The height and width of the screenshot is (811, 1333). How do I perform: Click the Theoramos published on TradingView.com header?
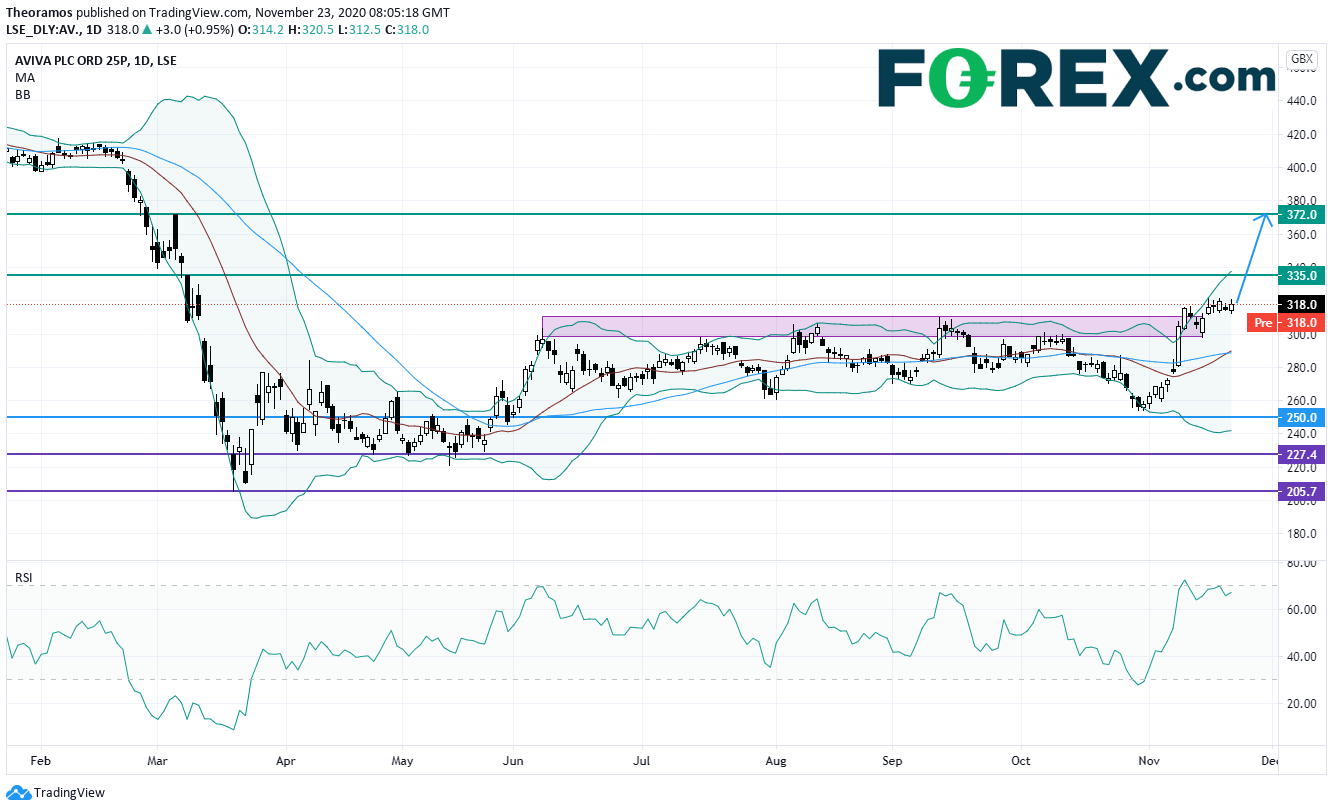(228, 13)
